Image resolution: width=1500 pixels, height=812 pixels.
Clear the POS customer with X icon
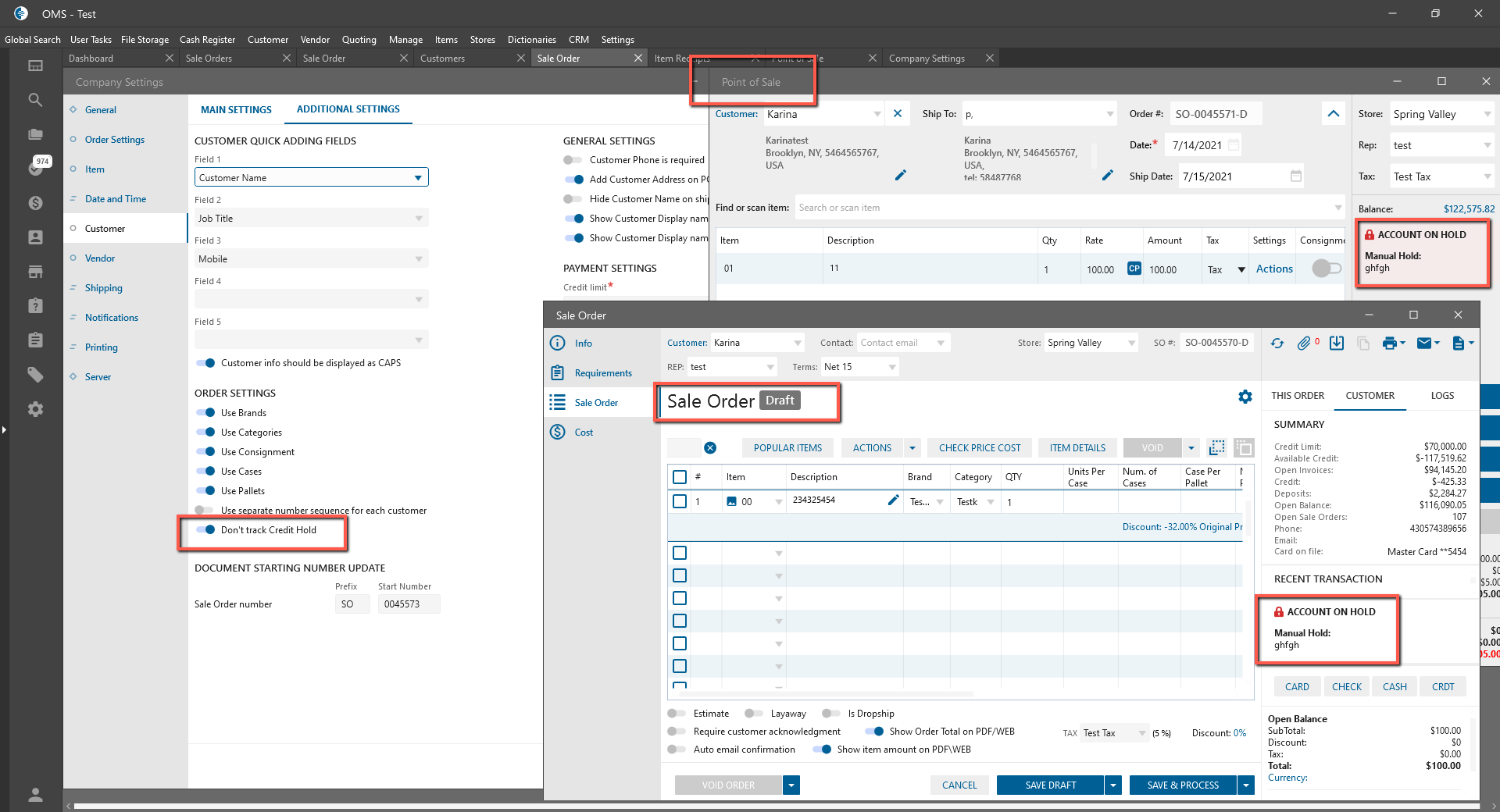(898, 114)
